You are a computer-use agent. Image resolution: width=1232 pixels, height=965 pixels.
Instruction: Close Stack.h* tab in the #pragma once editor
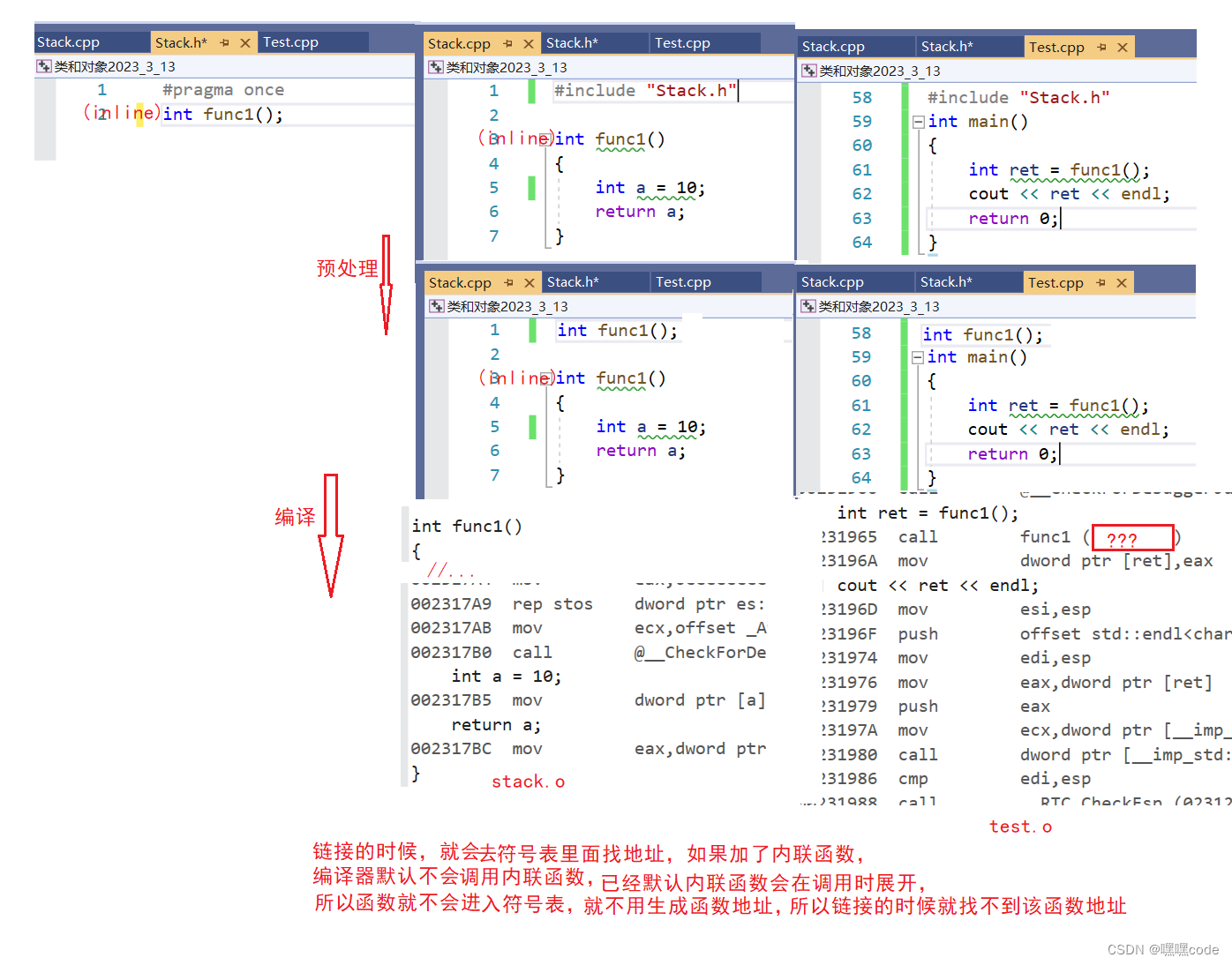(x=245, y=42)
